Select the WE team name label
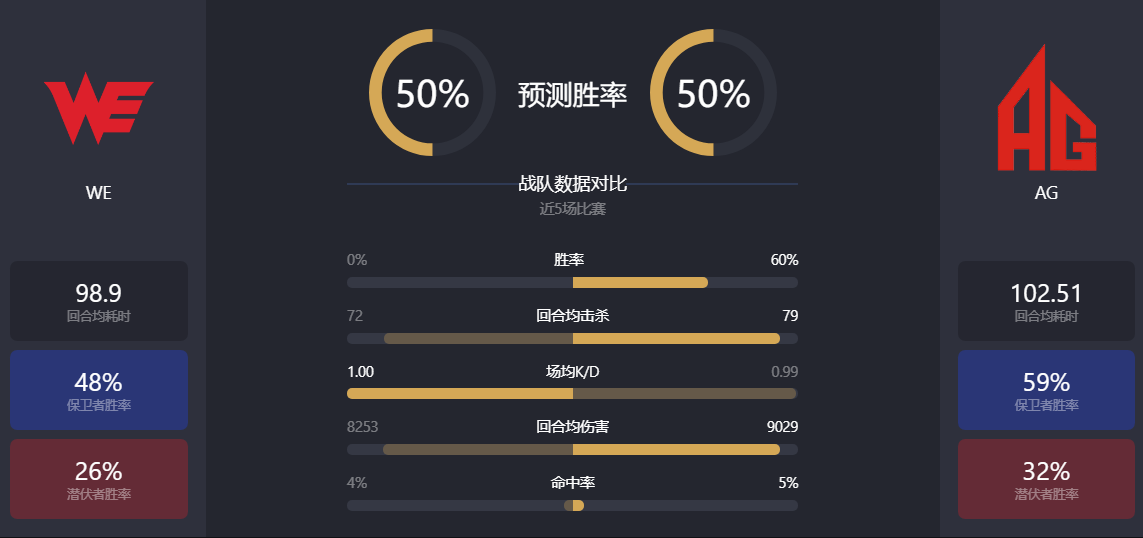The height and width of the screenshot is (538, 1143). coord(98,193)
